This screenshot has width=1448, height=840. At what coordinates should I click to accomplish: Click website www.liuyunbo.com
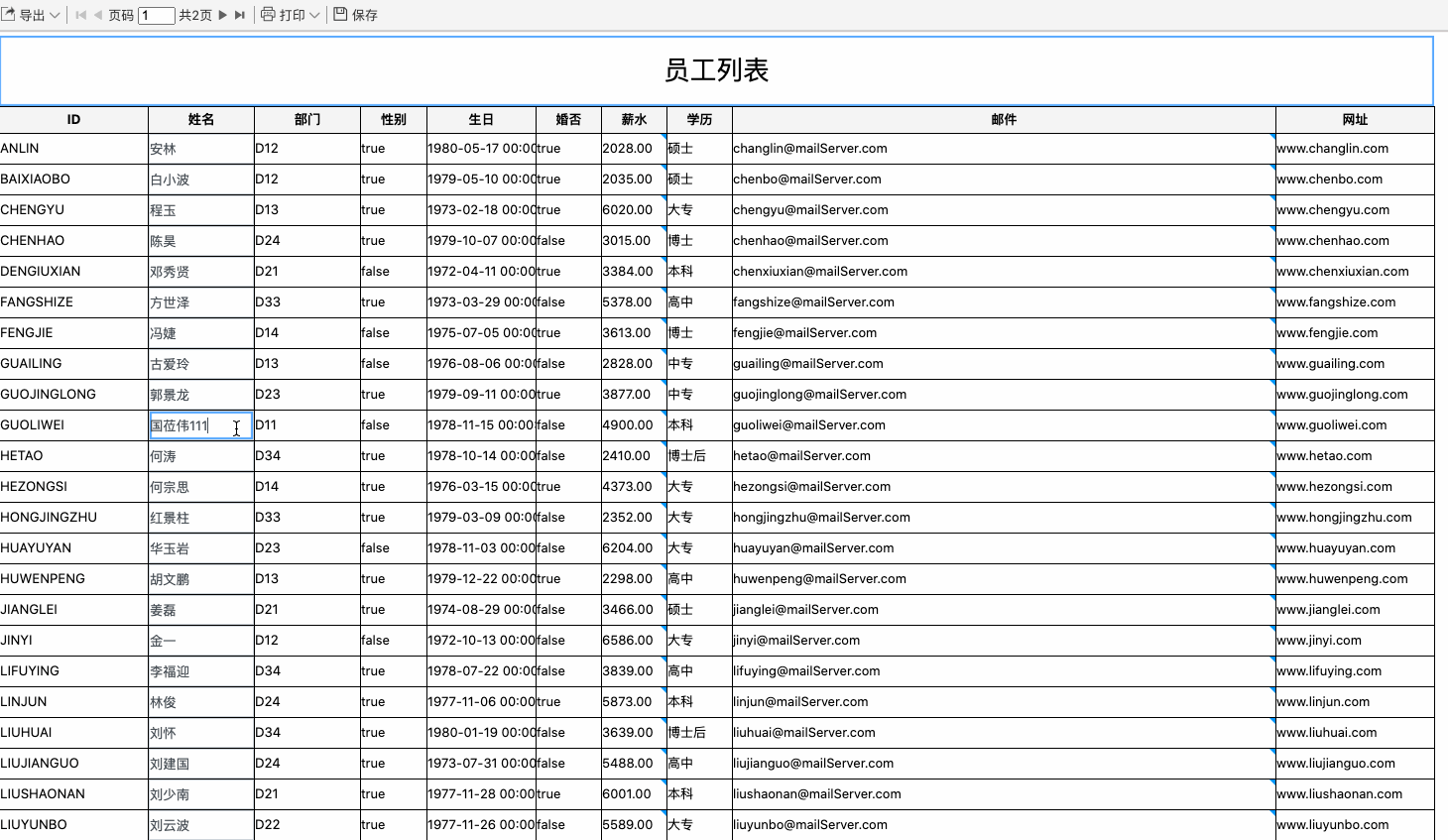tap(1333, 824)
